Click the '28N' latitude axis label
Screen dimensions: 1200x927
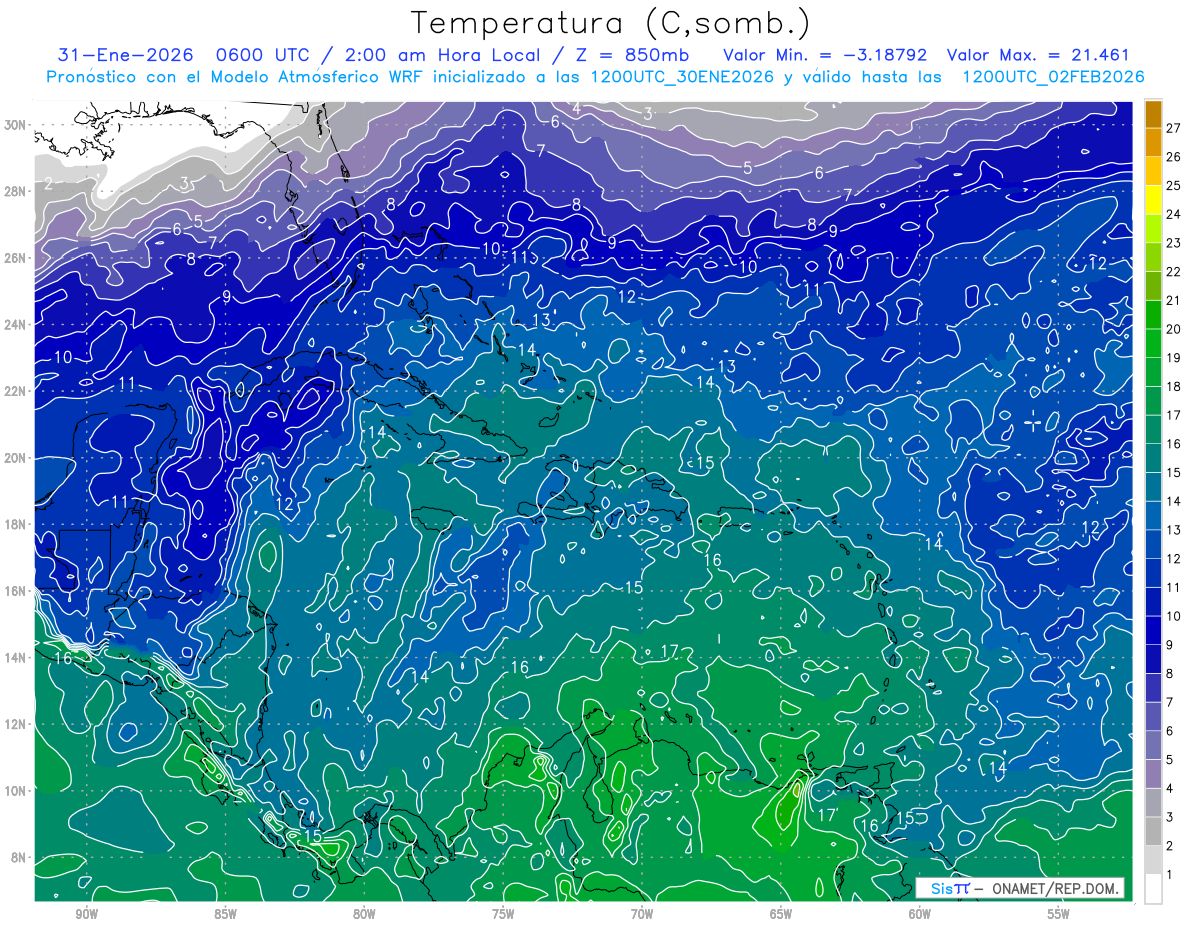[17, 191]
